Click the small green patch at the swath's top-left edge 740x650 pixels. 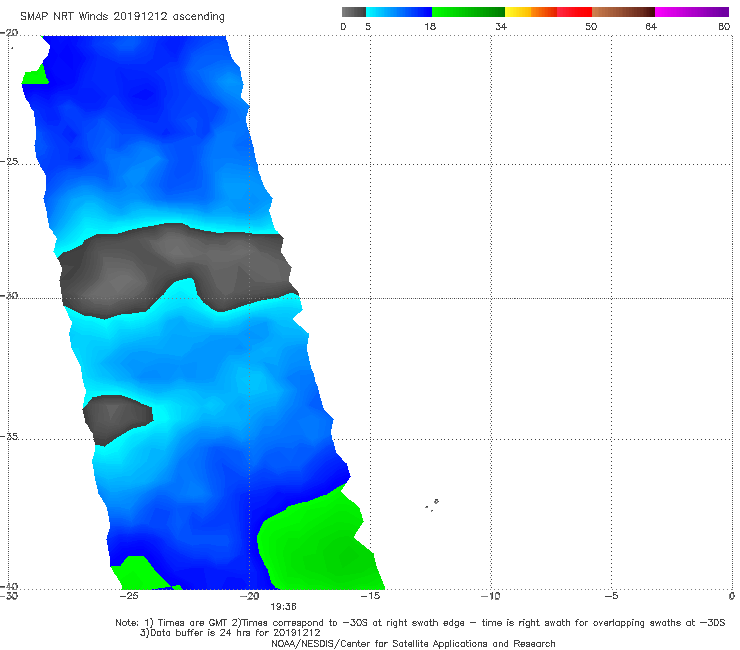click(35, 76)
